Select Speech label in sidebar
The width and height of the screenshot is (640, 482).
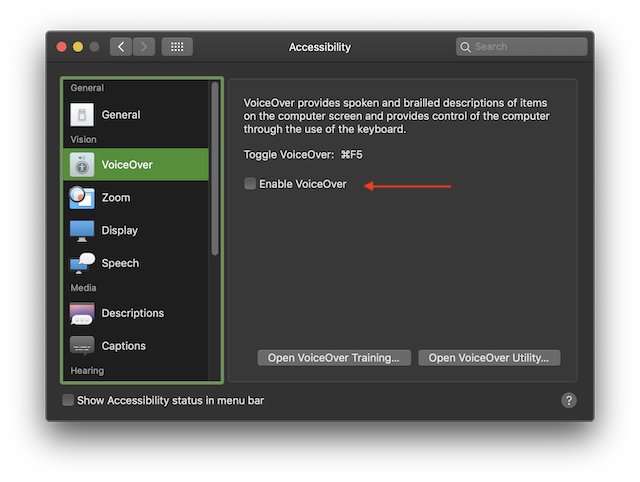[x=120, y=263]
